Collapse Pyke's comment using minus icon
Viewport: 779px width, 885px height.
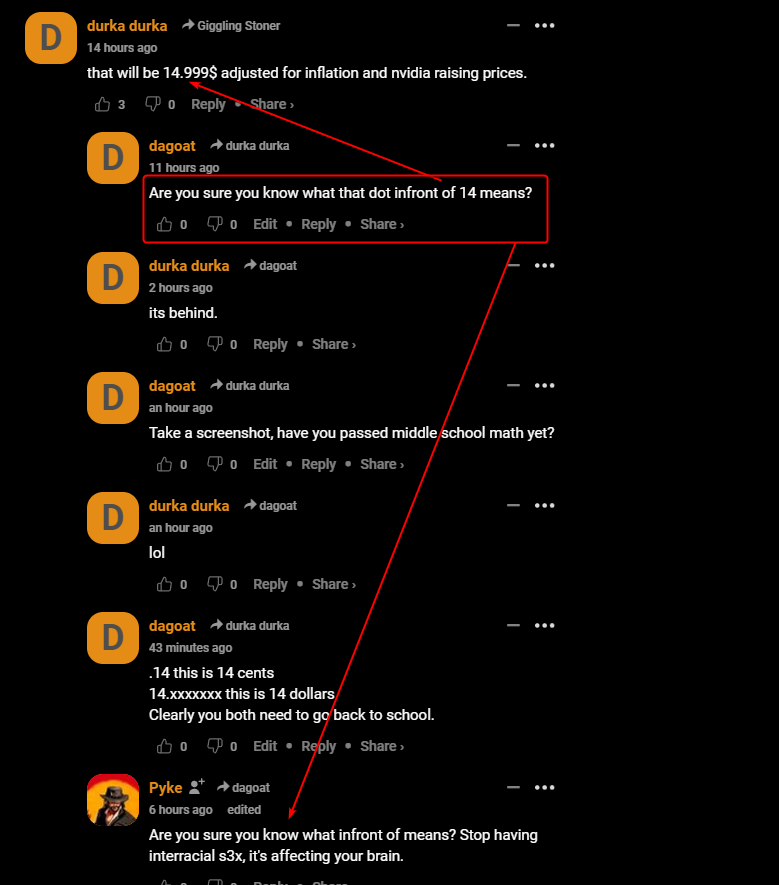[513, 787]
